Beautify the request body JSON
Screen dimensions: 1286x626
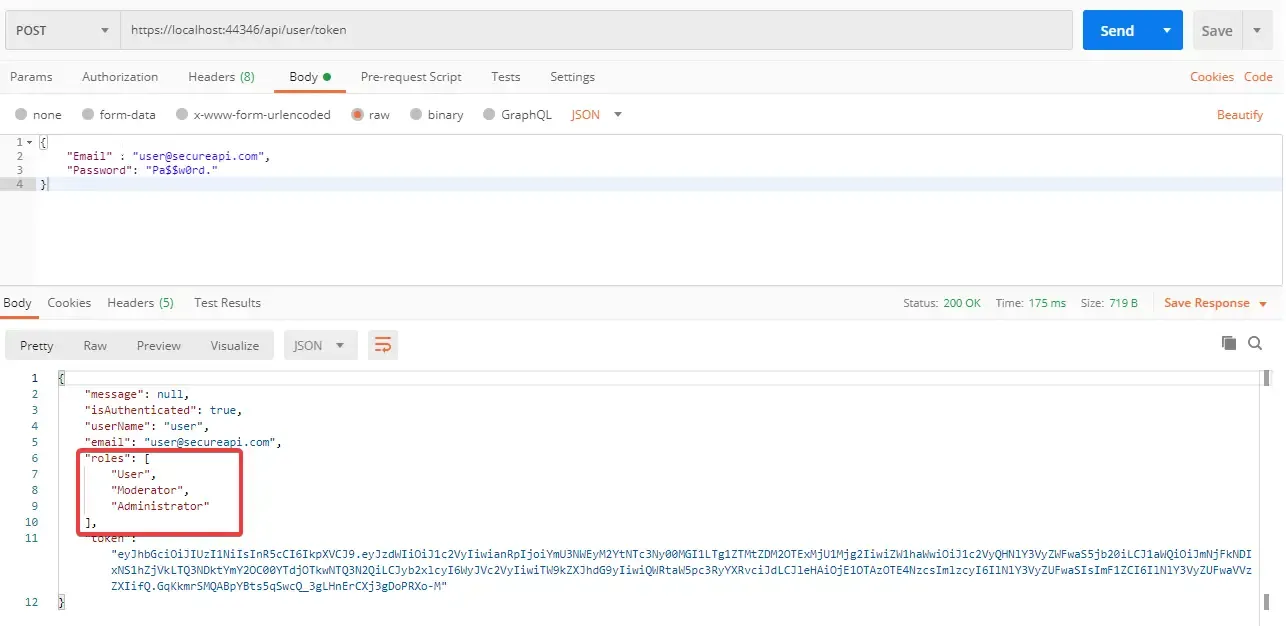click(1239, 114)
